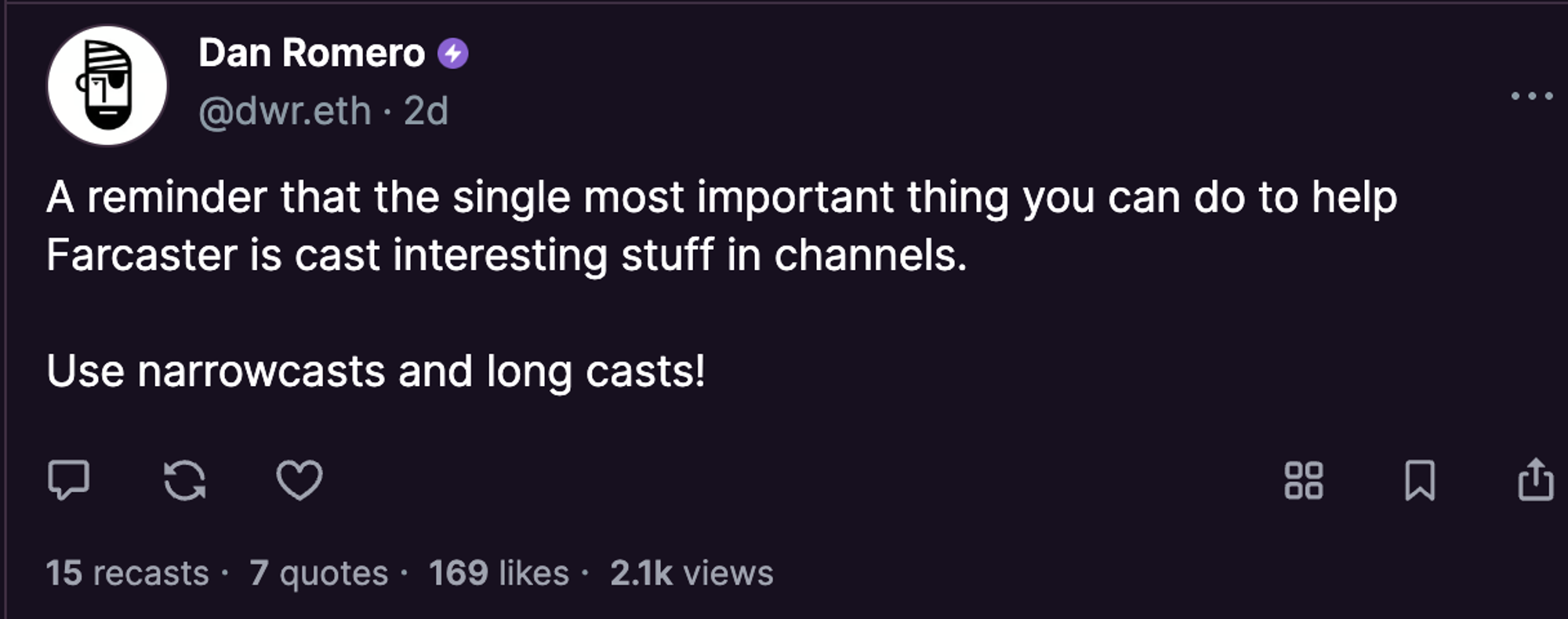Screen dimensions: 1568x619
Task: Reply to Dan Romero's cast
Action: [68, 480]
